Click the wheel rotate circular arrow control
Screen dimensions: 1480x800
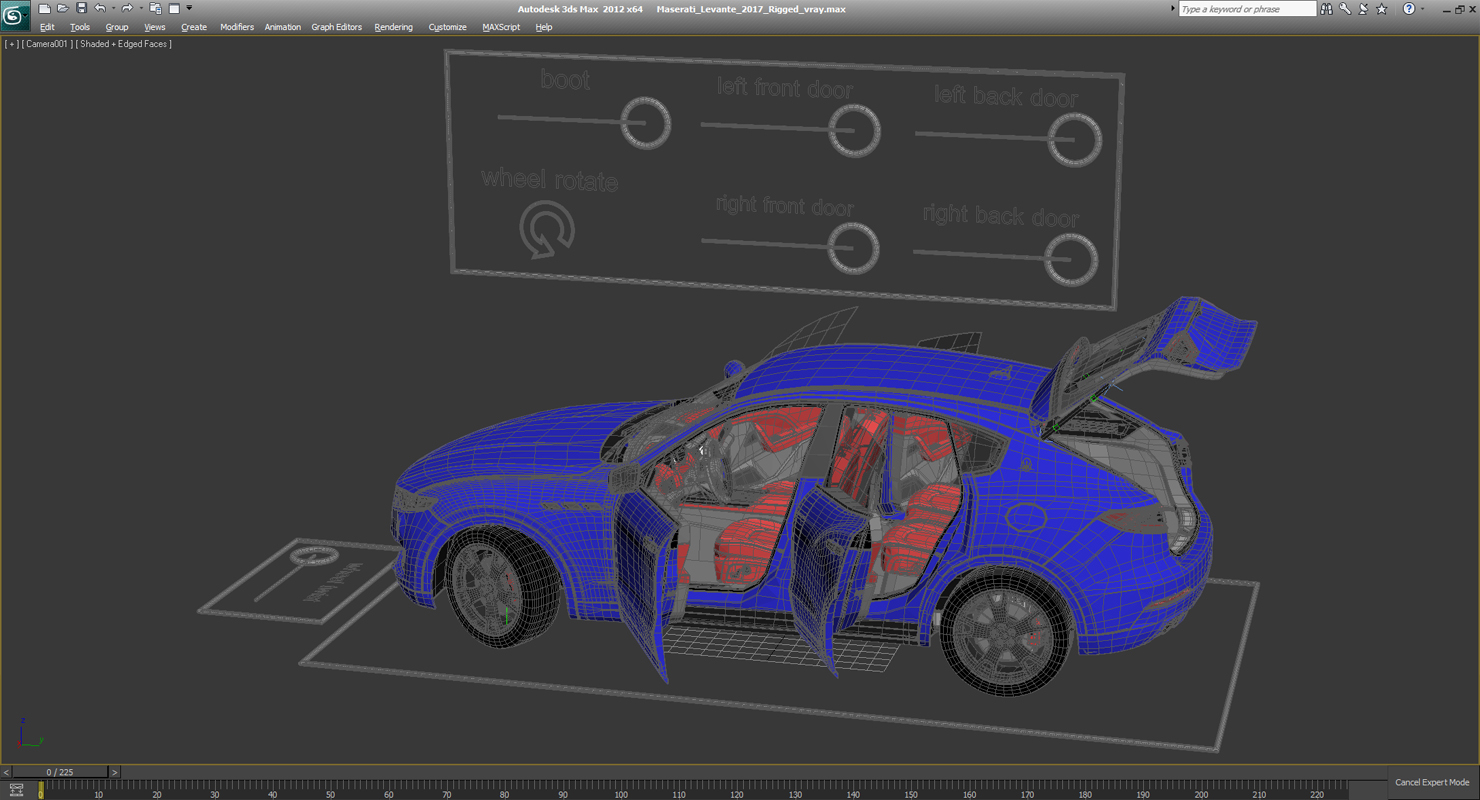click(547, 229)
